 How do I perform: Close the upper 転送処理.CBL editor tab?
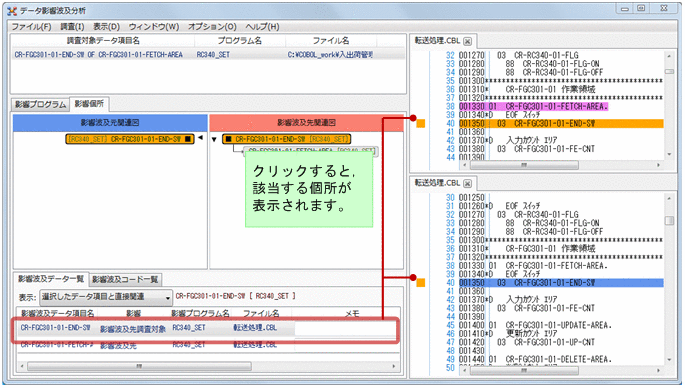tap(467, 42)
